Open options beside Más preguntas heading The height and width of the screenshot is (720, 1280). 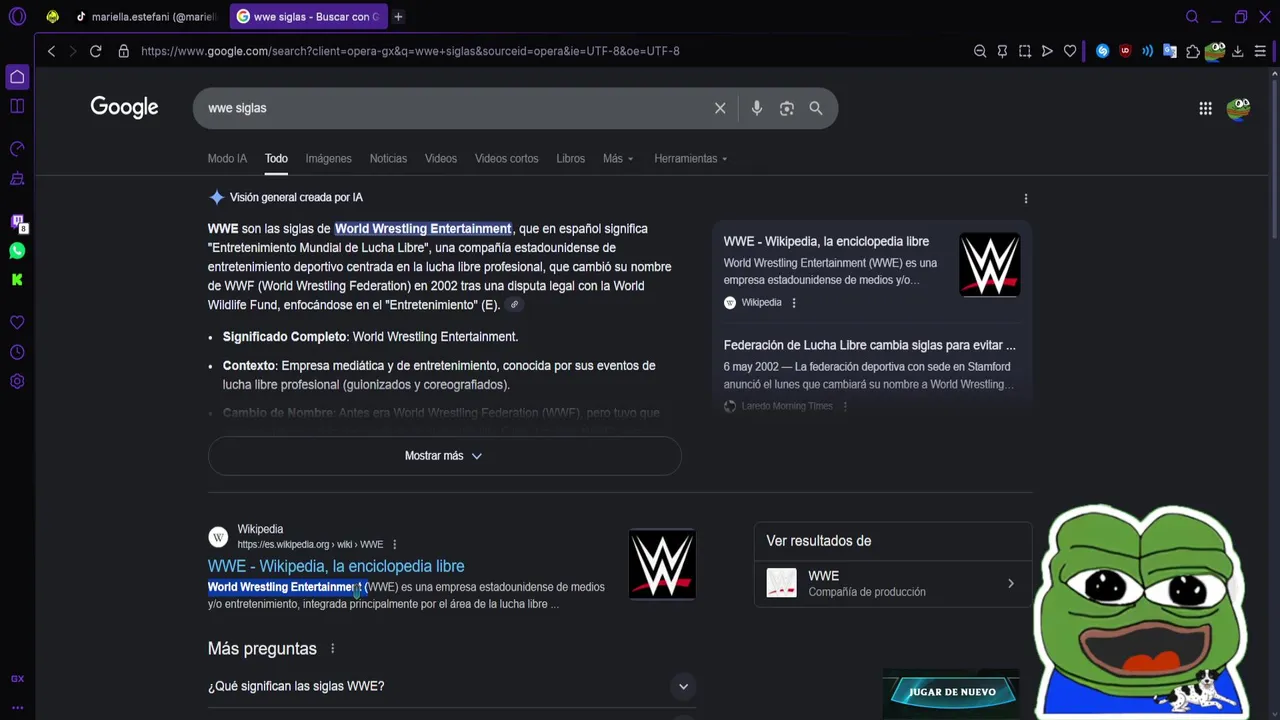[332, 649]
